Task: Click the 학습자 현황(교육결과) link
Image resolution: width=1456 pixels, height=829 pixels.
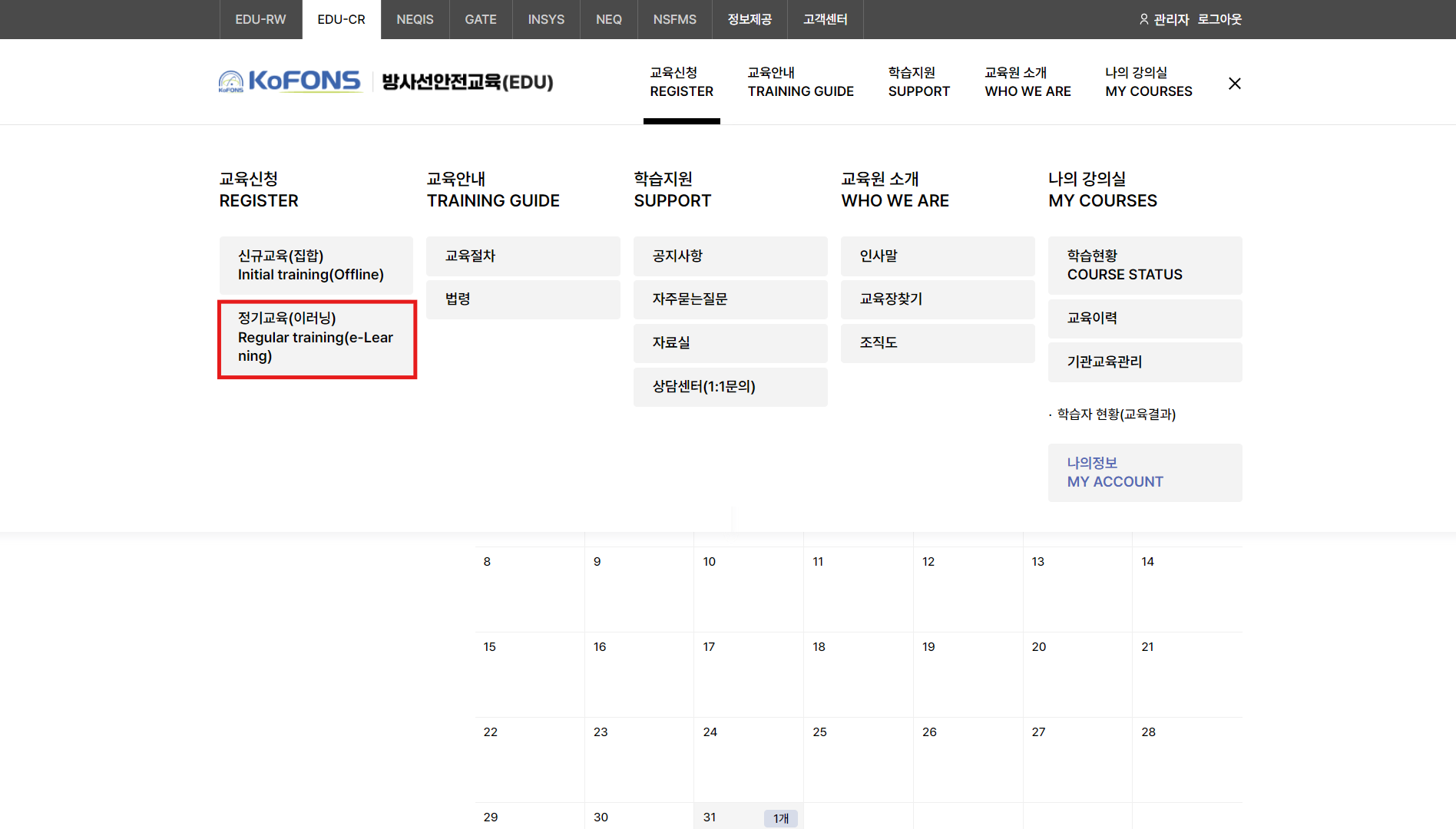Action: click(1117, 414)
